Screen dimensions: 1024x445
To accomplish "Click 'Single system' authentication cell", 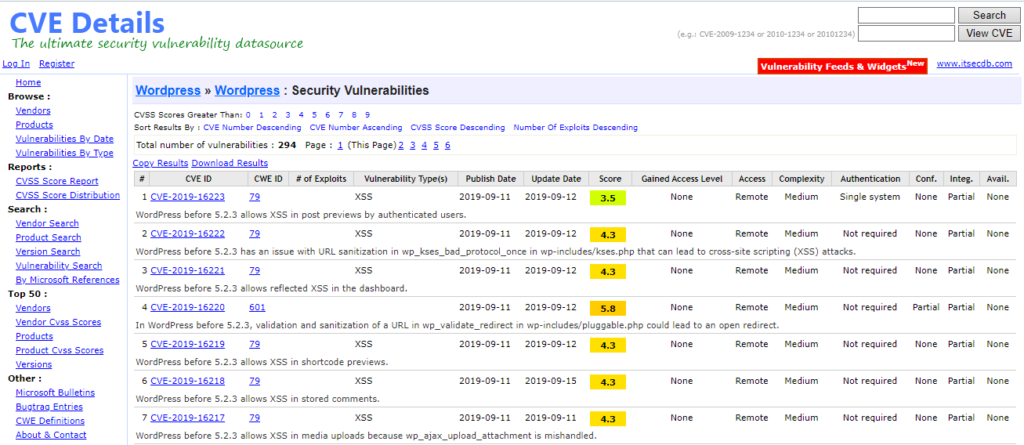I will 870,197.
